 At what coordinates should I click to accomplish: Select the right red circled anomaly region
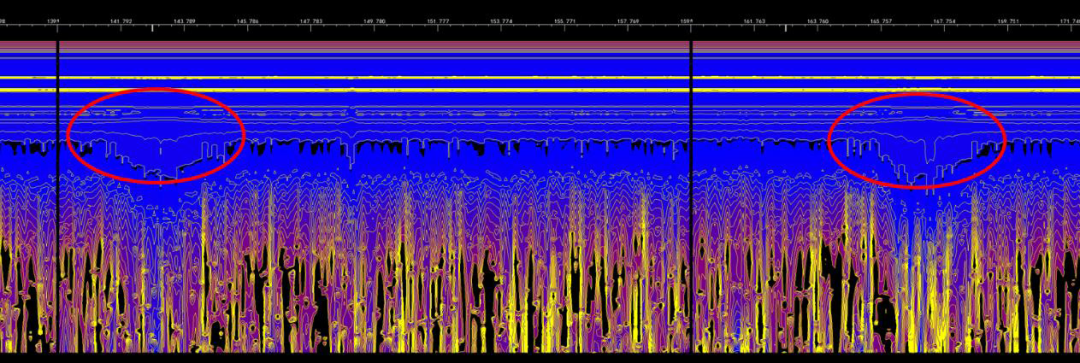point(917,141)
